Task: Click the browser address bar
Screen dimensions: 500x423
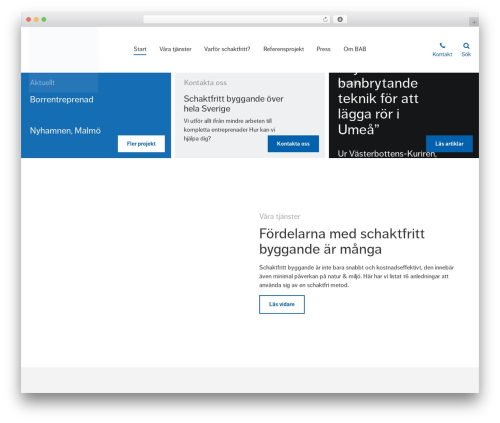Action: 237,19
